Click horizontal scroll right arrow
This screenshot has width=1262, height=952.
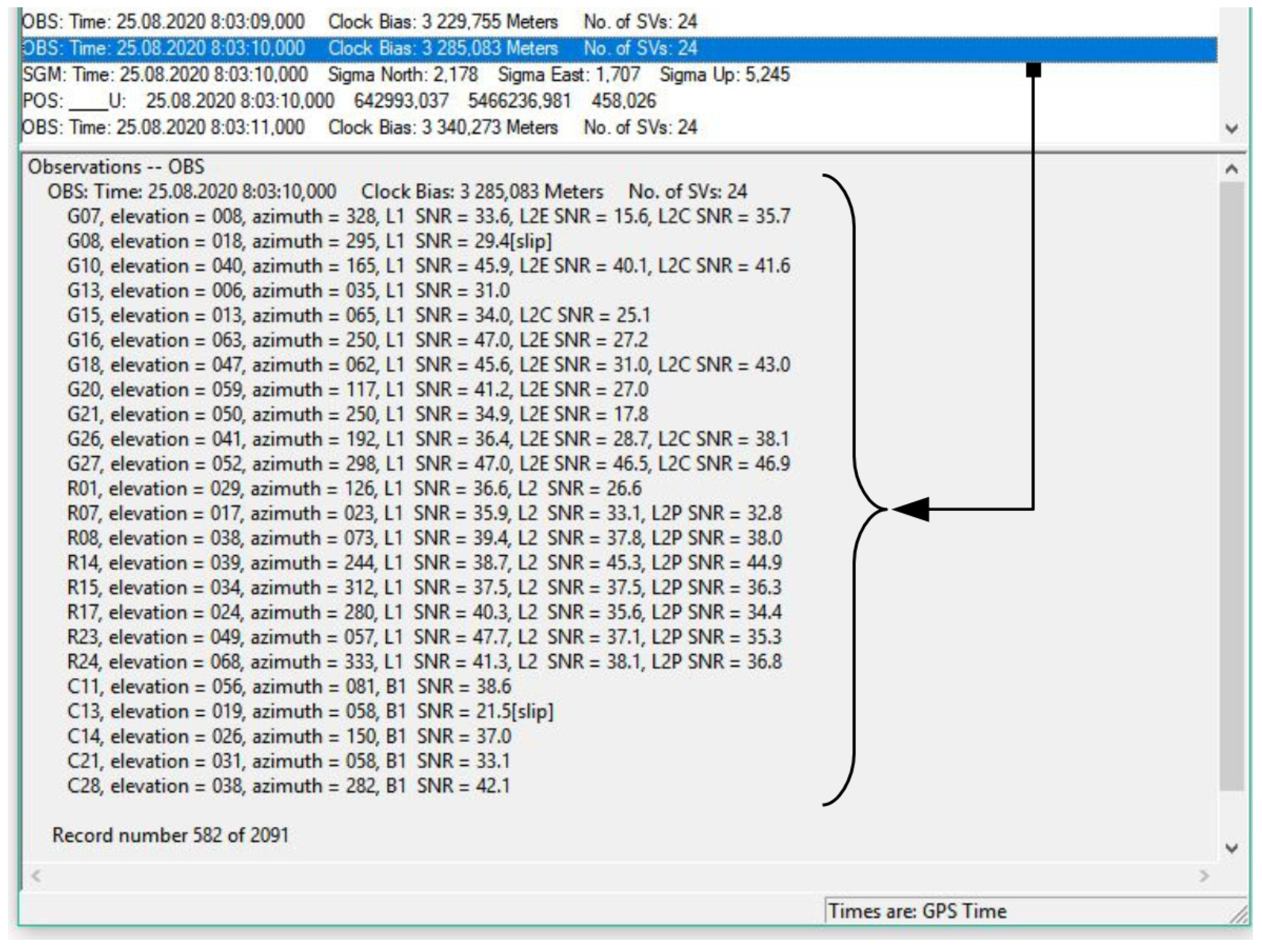(x=1204, y=875)
